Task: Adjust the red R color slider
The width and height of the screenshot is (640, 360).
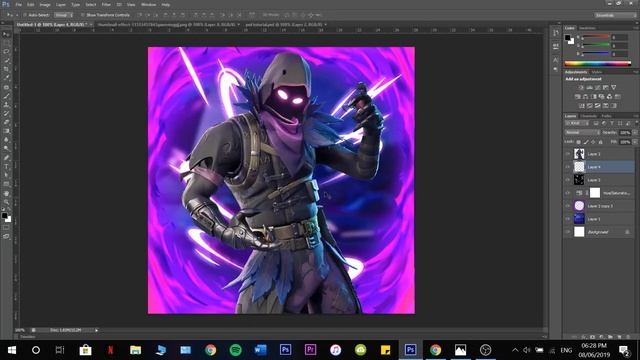Action: pos(596,37)
